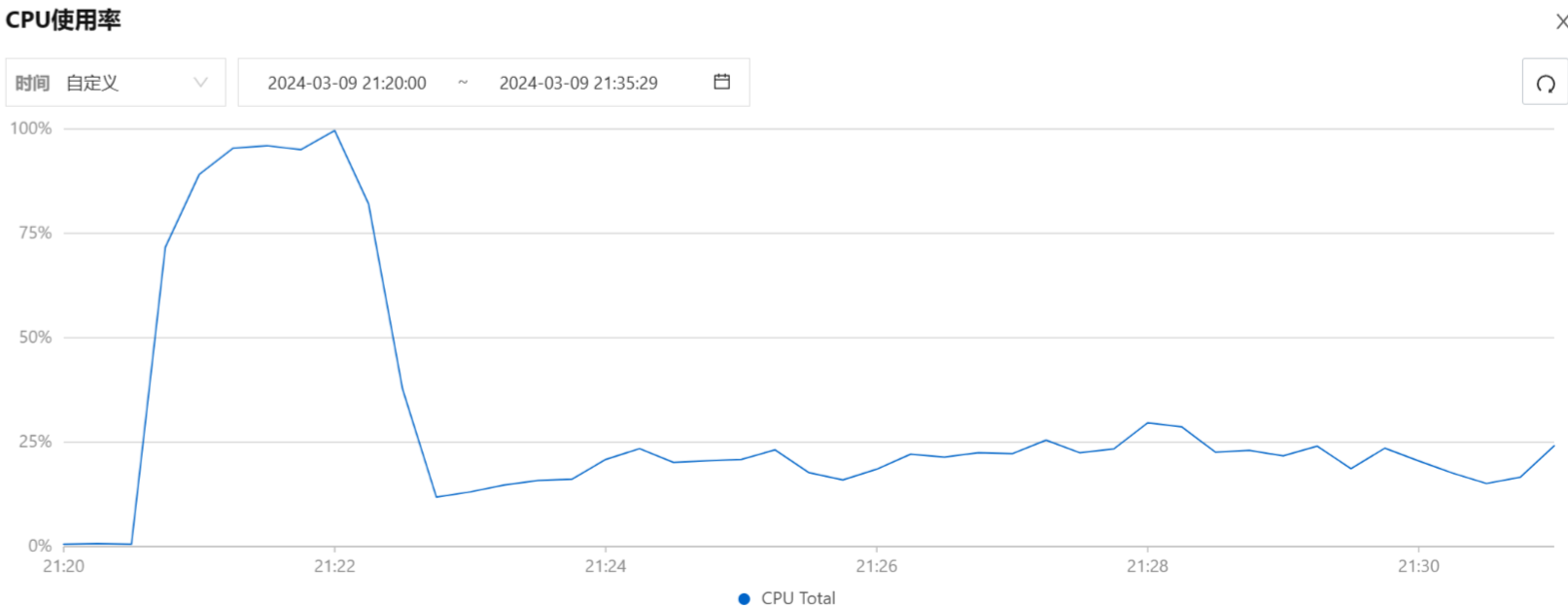Image resolution: width=1568 pixels, height=608 pixels.
Task: Expand the 自定义 time dropdown arrow
Action: (200, 83)
